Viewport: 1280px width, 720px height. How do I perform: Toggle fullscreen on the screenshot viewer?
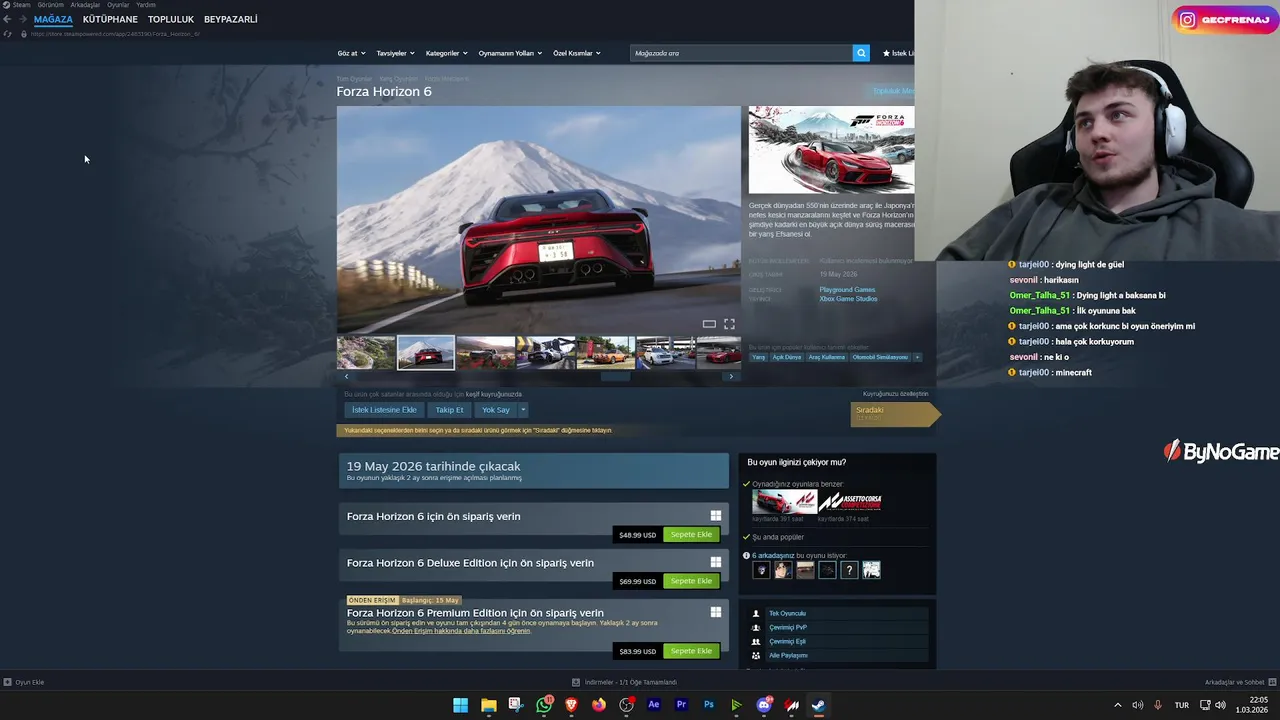(x=729, y=324)
